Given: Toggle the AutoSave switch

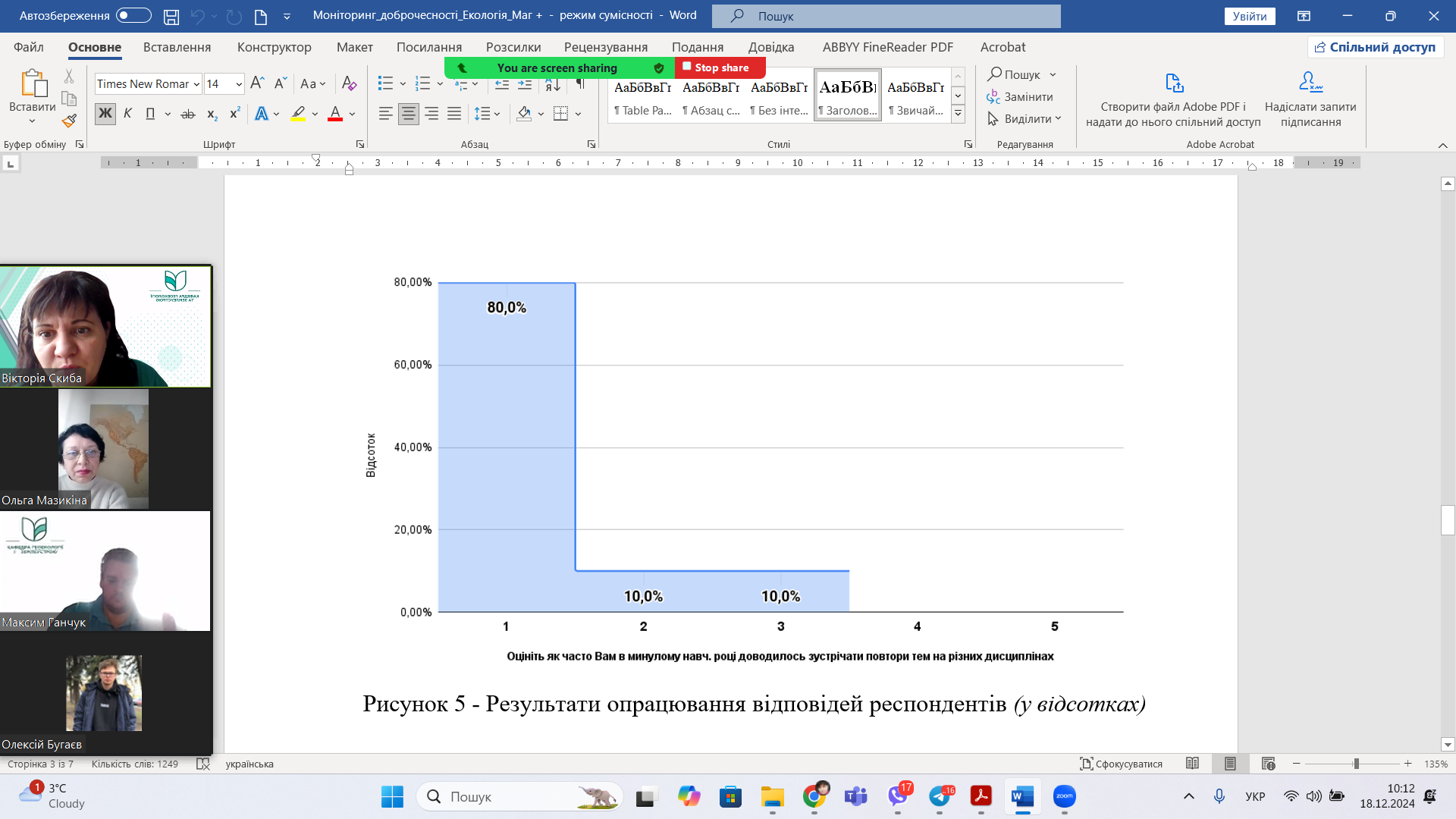Looking at the screenshot, I should click(133, 15).
